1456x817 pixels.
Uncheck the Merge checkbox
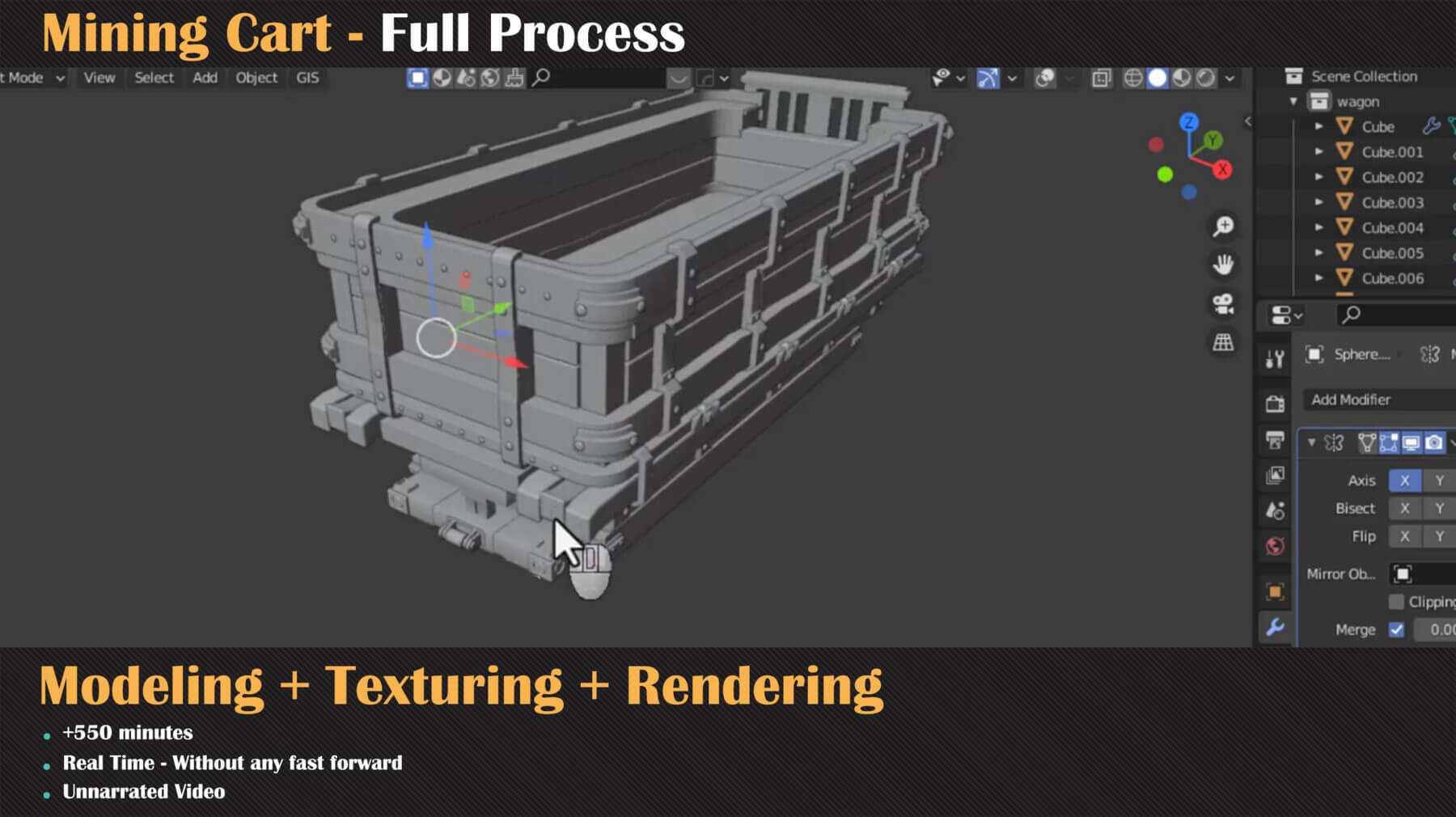(x=1396, y=629)
